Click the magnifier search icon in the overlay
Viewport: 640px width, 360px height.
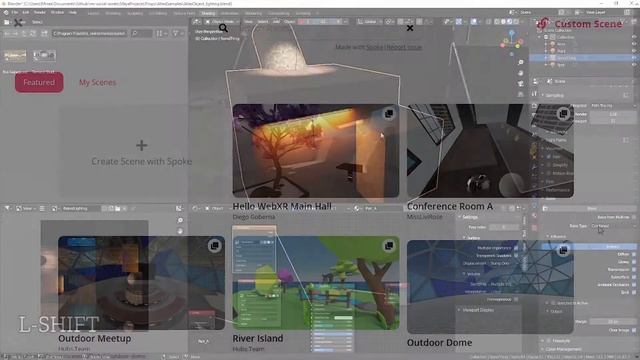pyautogui.click(x=223, y=28)
